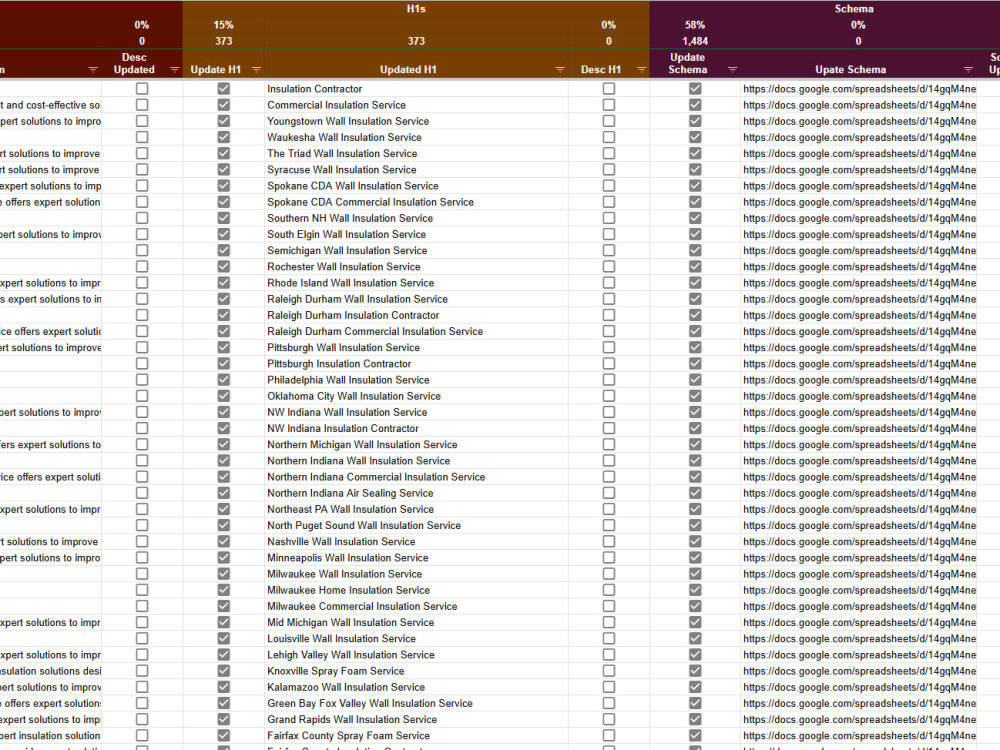This screenshot has width=1000, height=750.
Task: Select the 15% summary cell
Action: click(x=223, y=25)
